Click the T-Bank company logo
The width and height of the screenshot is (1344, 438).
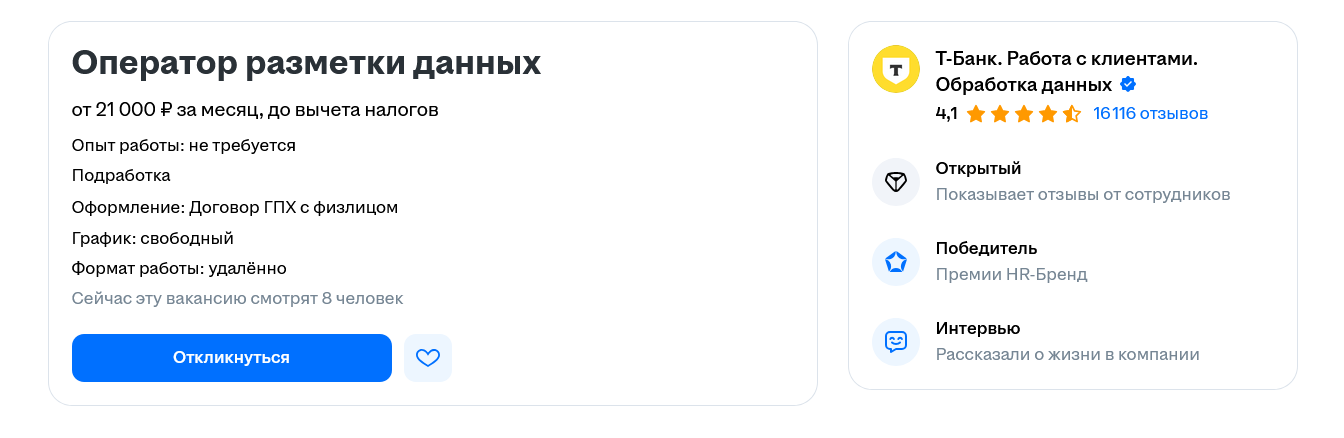(896, 69)
